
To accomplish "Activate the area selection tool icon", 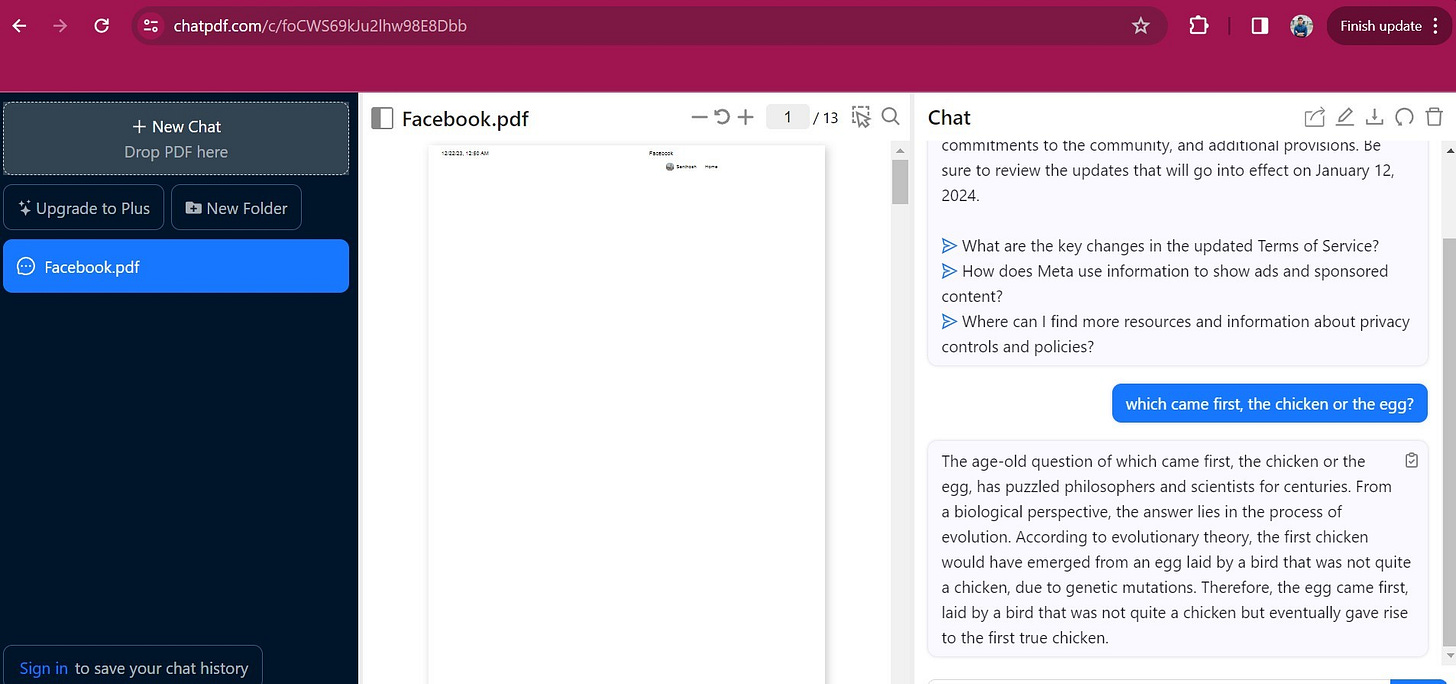I will (861, 117).
